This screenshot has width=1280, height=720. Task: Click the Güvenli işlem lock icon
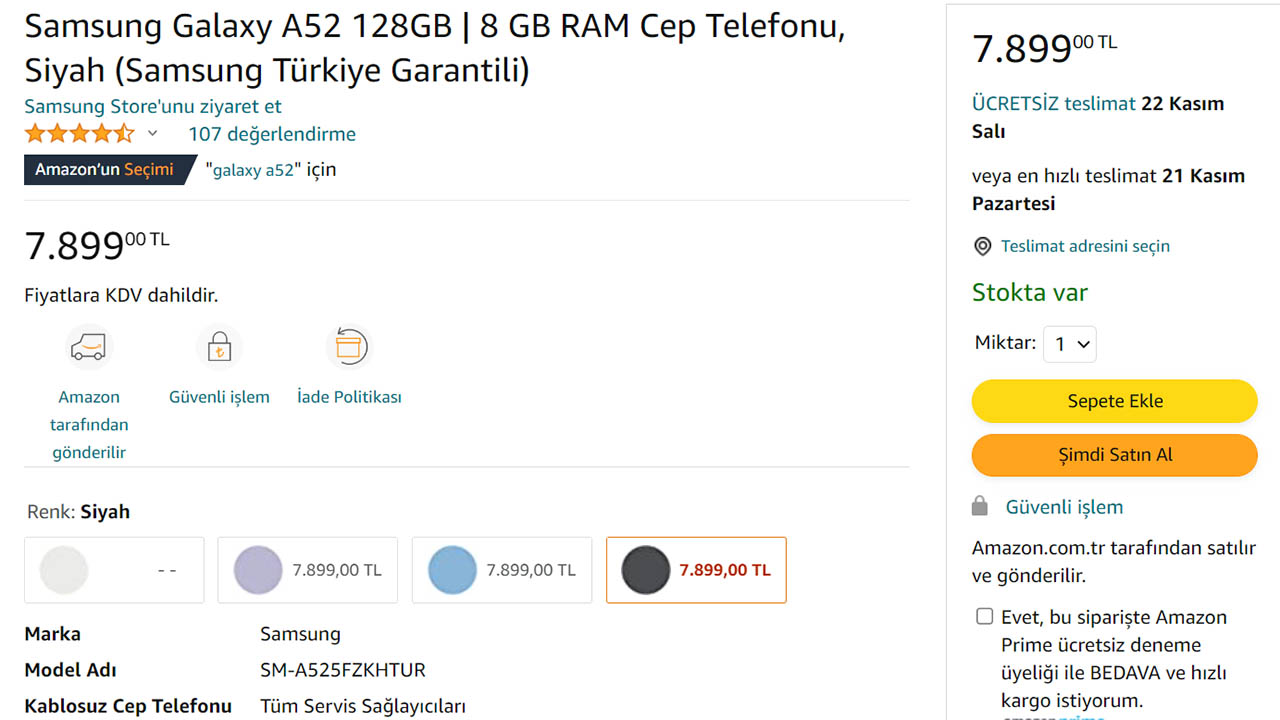[x=219, y=348]
